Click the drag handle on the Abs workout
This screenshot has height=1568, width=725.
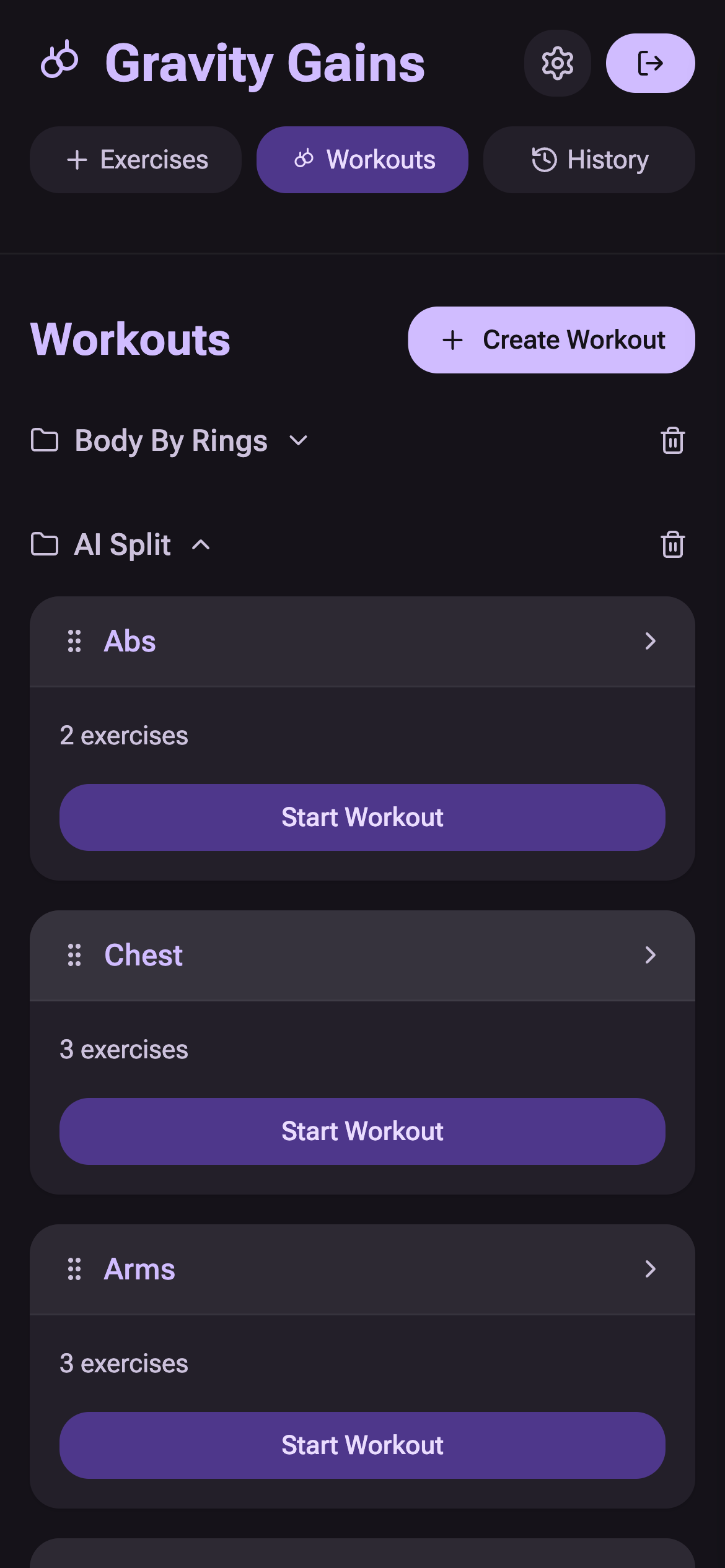pos(74,642)
